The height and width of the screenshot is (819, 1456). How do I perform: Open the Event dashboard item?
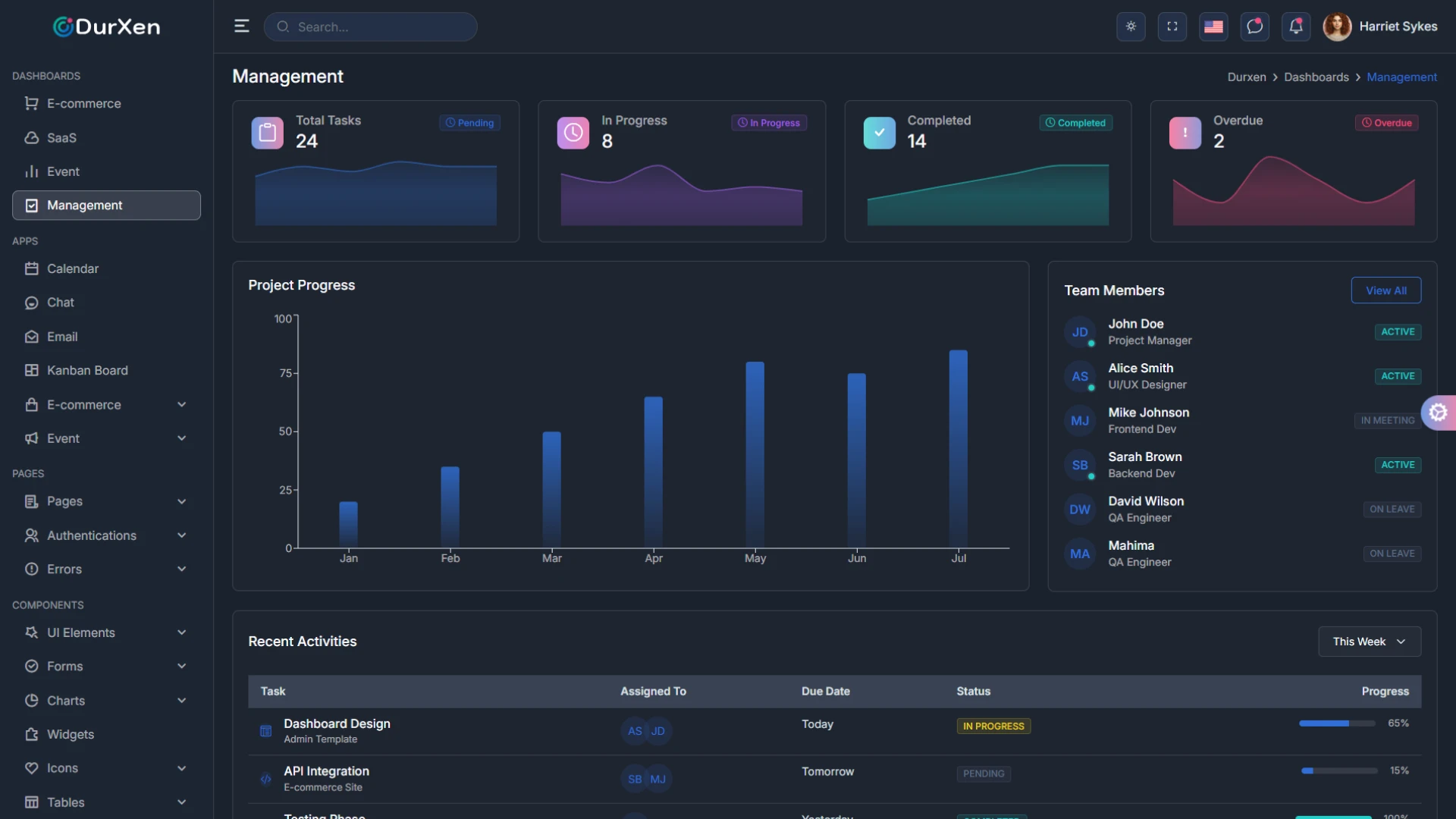click(x=106, y=171)
